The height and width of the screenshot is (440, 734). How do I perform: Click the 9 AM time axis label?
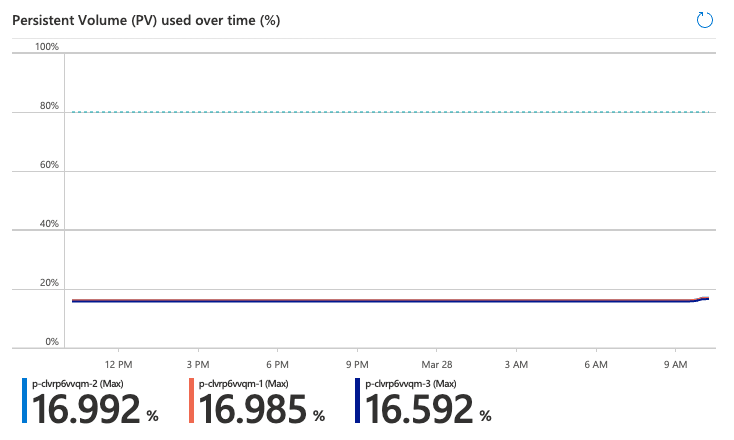click(675, 363)
